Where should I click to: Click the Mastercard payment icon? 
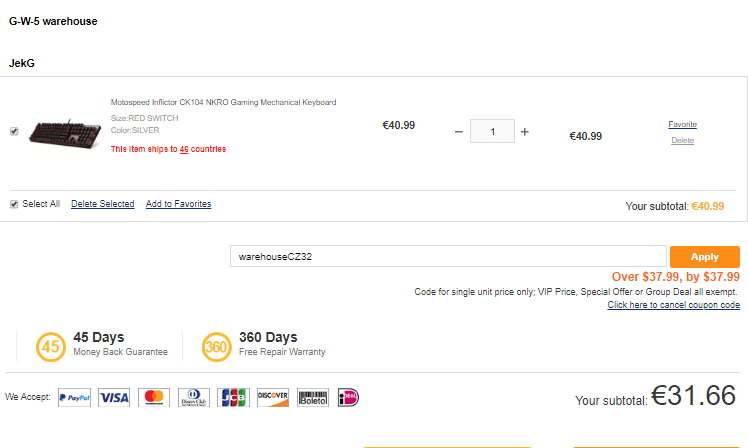[x=154, y=397]
